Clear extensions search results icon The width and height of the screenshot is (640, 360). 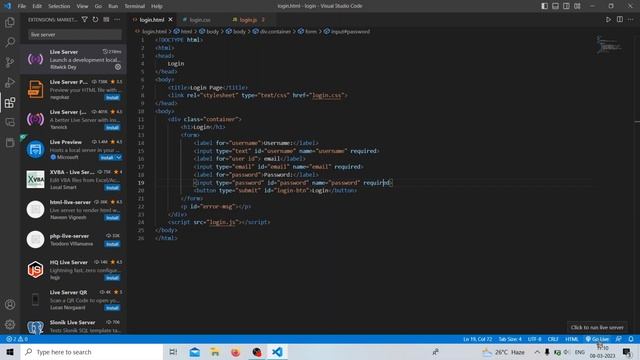pyautogui.click(x=106, y=19)
